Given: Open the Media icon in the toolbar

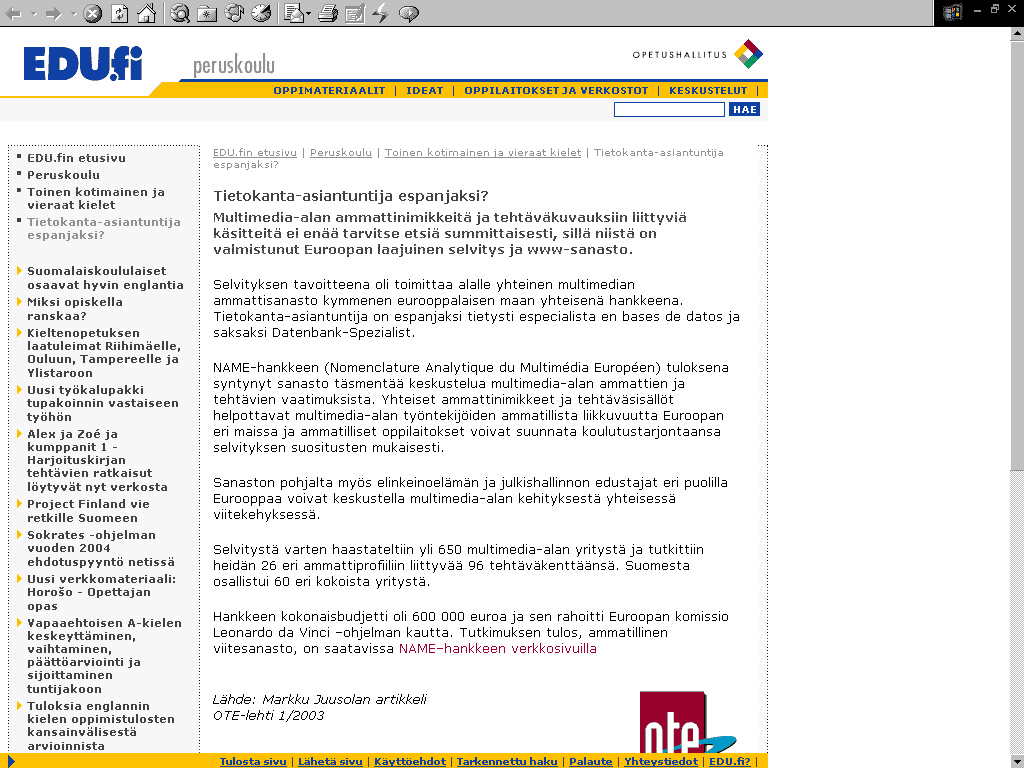Looking at the screenshot, I should (234, 13).
